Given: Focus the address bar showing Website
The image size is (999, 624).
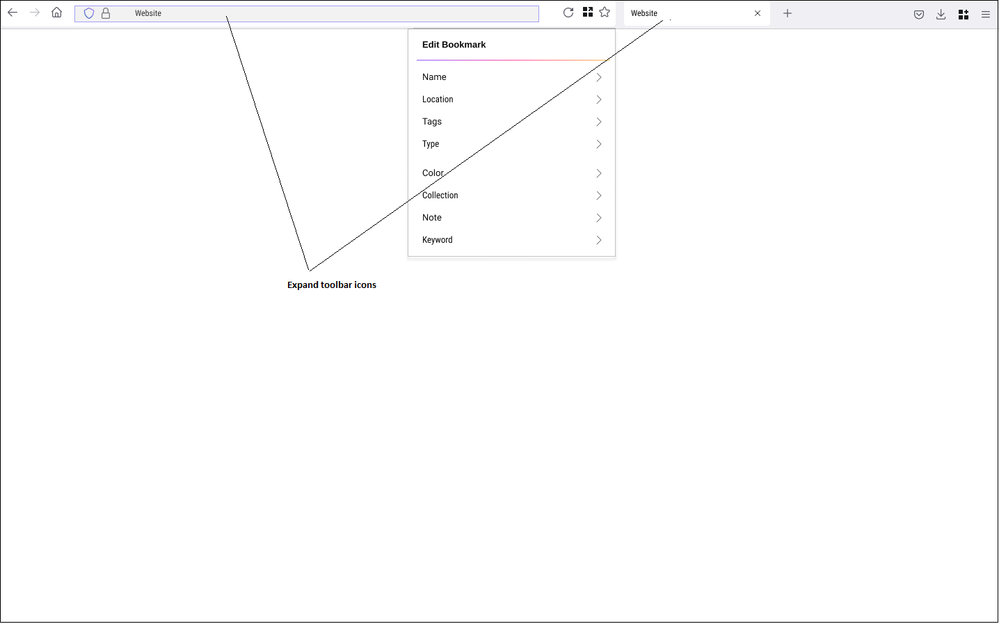Looking at the screenshot, I should [x=330, y=14].
